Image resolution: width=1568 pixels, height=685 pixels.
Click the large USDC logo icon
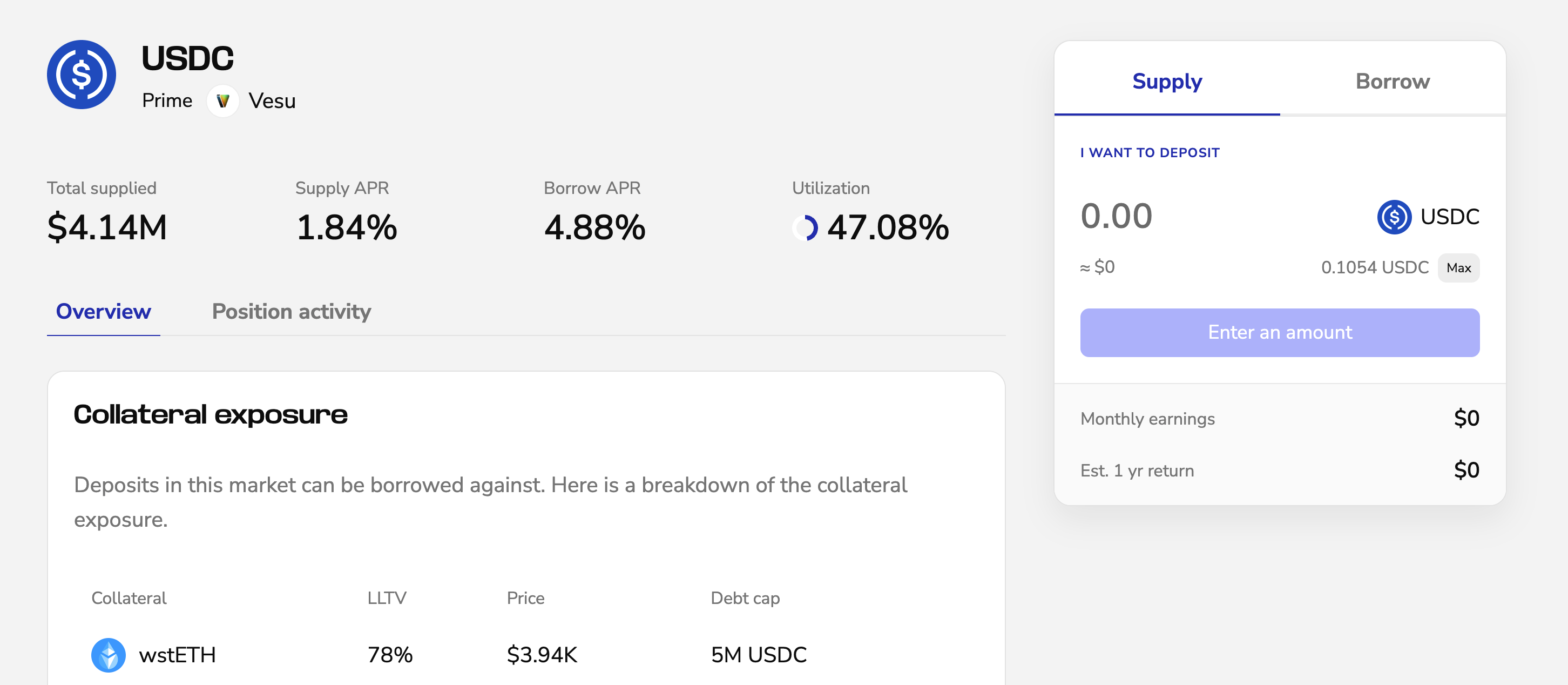[82, 75]
